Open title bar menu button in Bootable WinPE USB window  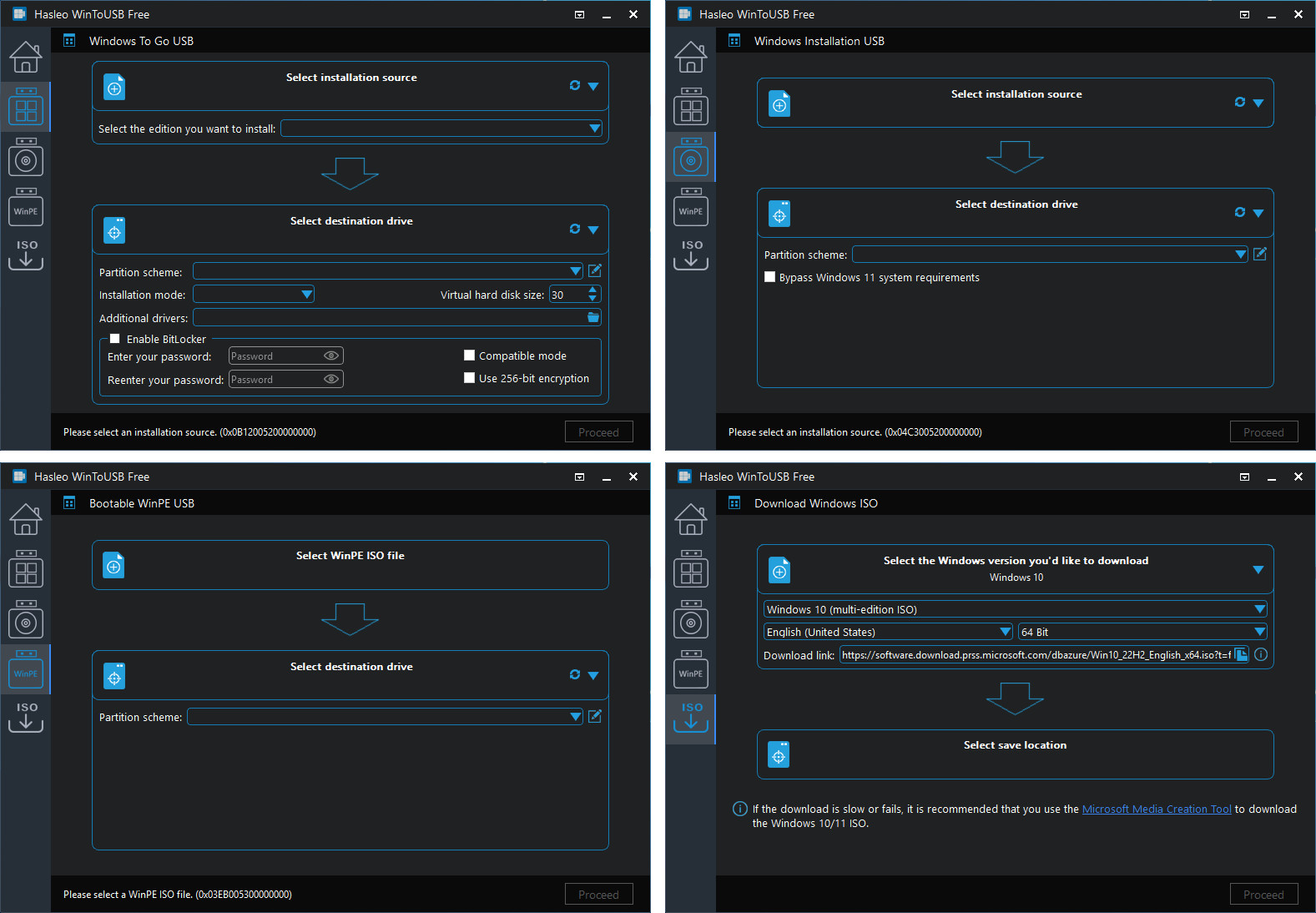coord(580,477)
